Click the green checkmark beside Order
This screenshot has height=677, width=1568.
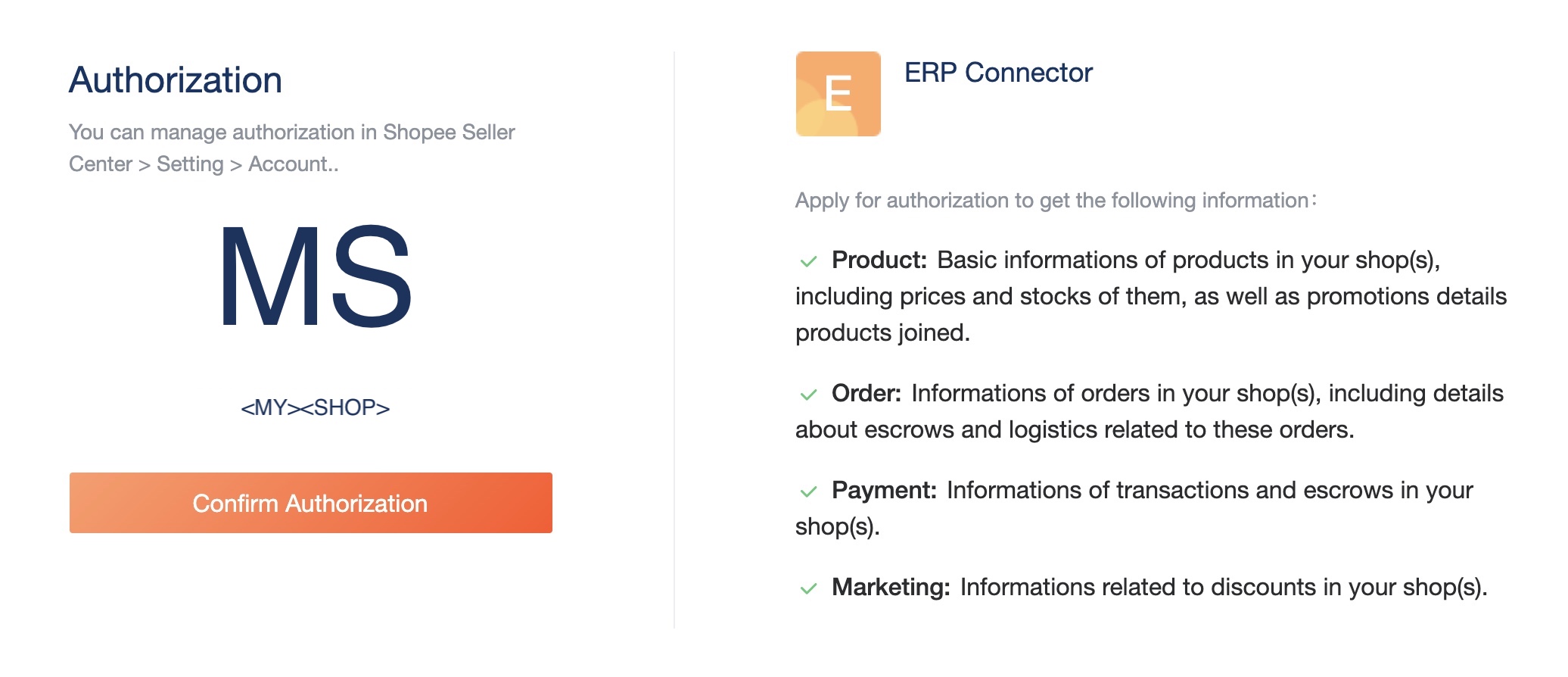click(808, 395)
